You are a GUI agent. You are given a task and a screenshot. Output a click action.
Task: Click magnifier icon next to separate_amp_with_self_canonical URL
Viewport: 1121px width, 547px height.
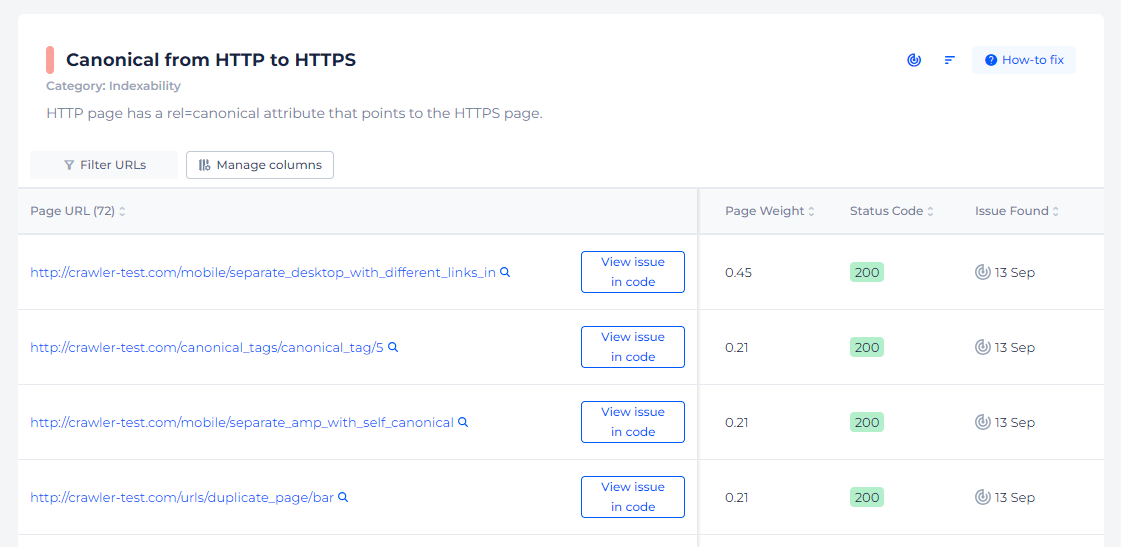[463, 422]
